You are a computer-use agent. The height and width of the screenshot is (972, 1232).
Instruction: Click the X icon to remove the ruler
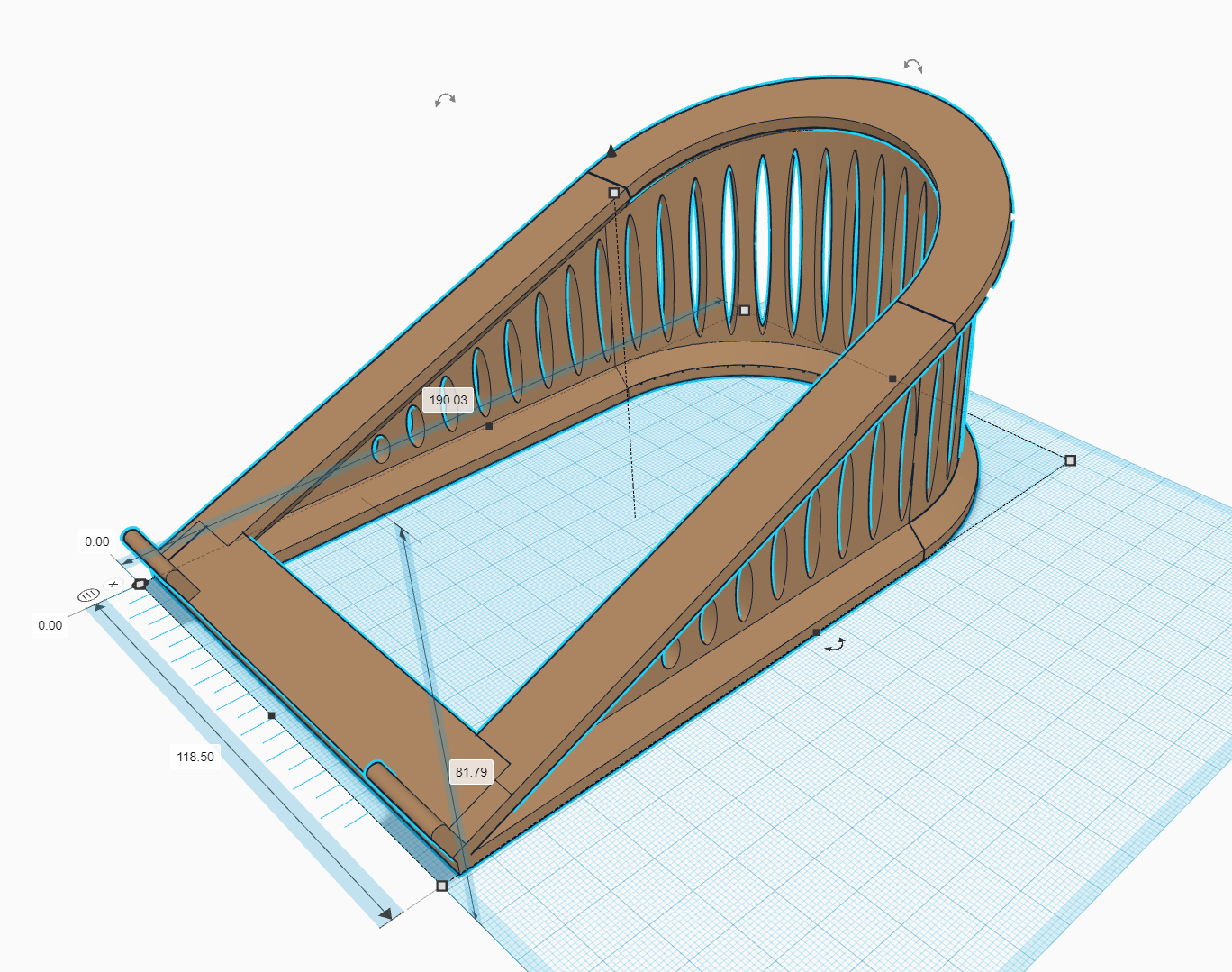pyautogui.click(x=113, y=584)
